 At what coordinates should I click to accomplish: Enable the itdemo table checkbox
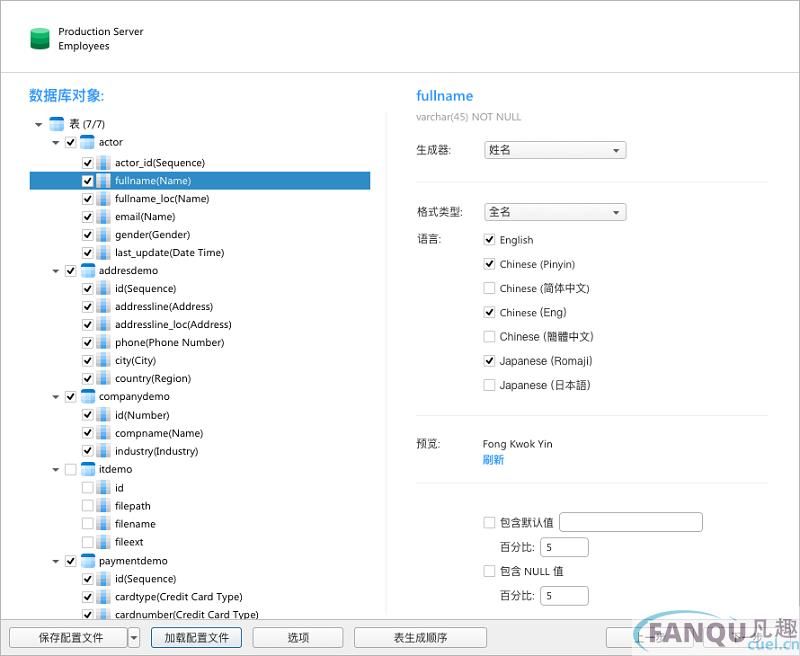(x=70, y=469)
